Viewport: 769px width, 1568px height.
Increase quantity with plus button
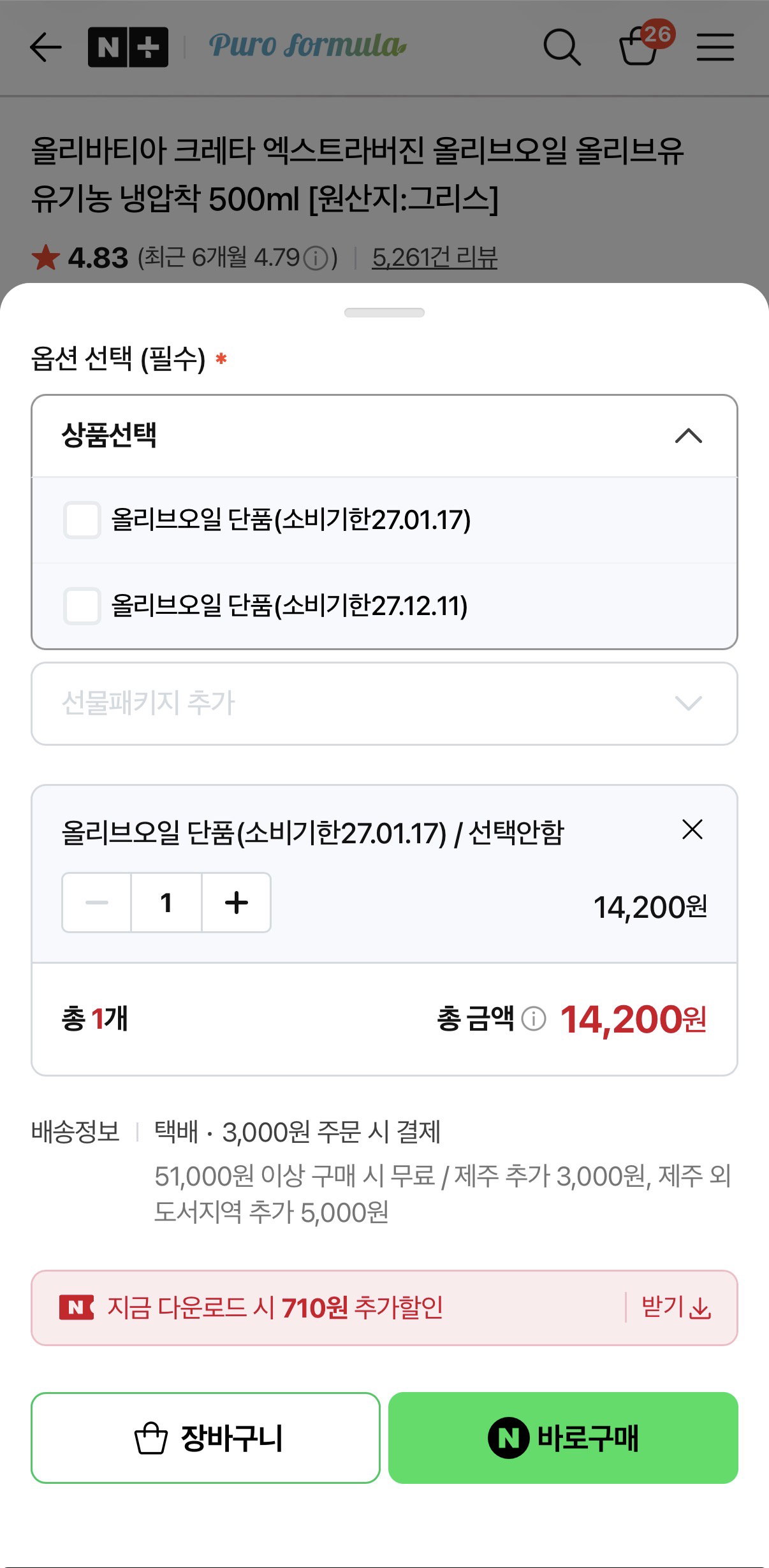[x=237, y=903]
